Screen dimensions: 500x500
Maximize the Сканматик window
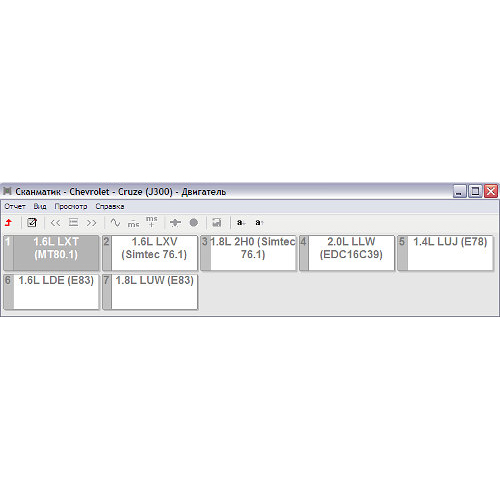pos(475,191)
